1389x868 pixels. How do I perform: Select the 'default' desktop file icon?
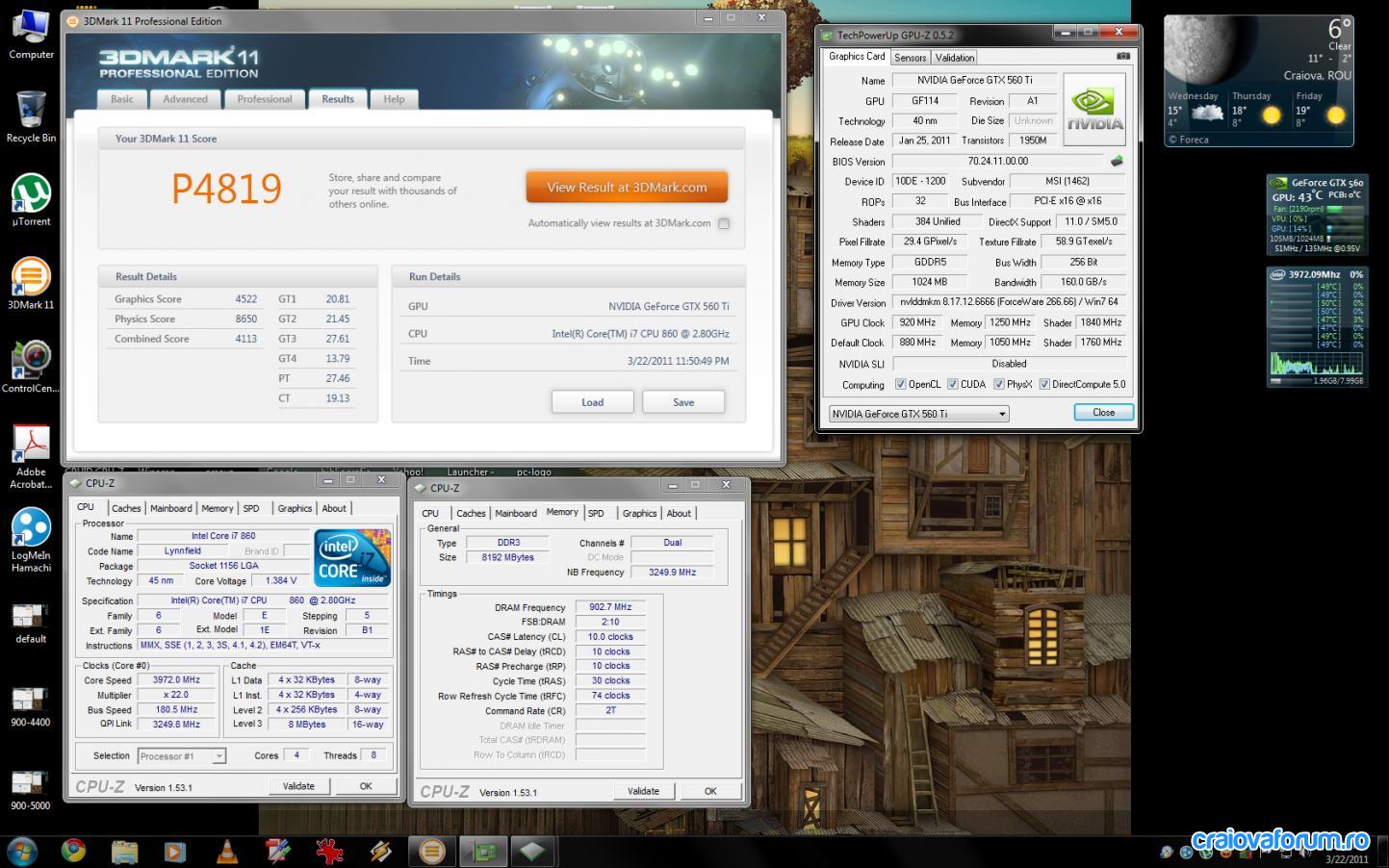pos(31,624)
